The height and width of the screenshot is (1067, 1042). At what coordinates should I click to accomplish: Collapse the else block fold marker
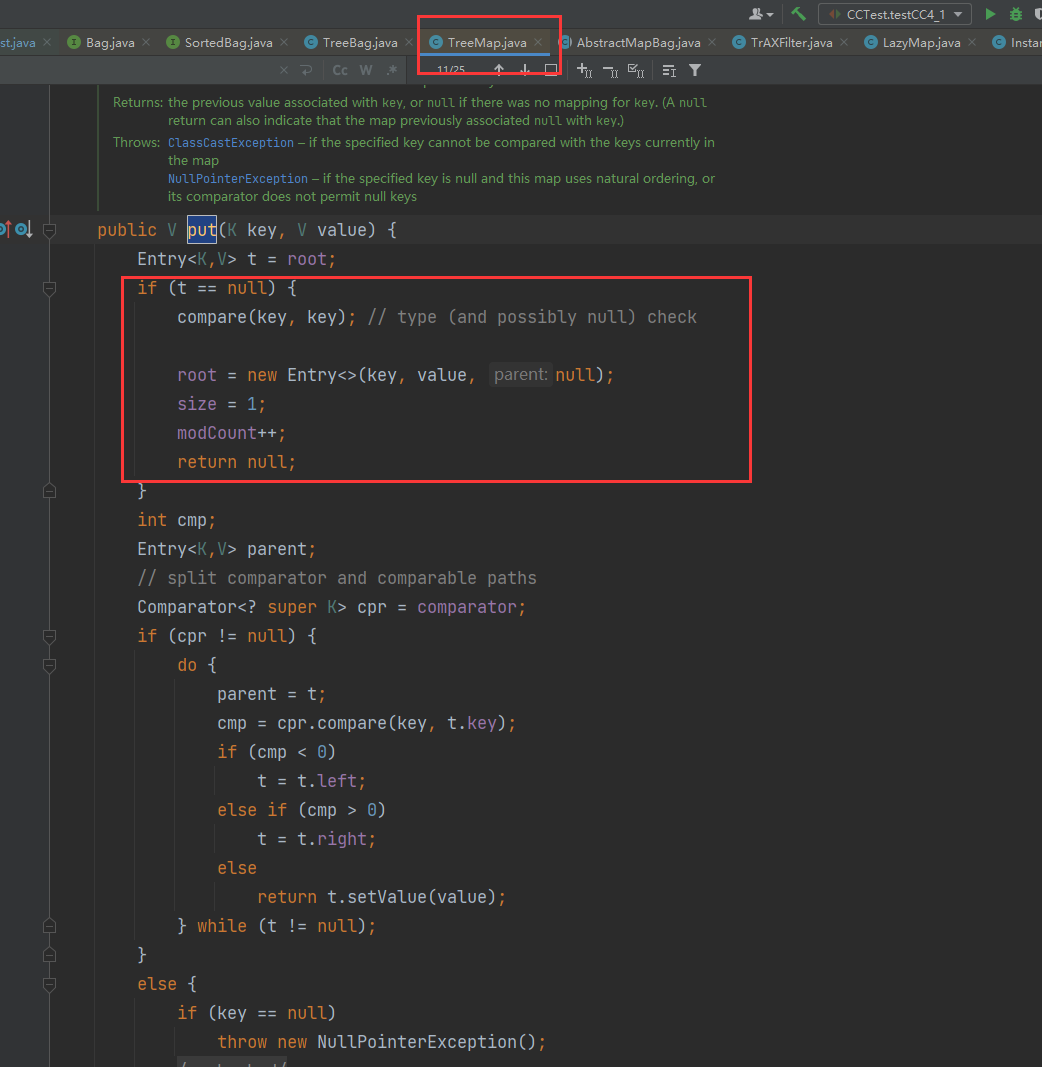[49, 984]
